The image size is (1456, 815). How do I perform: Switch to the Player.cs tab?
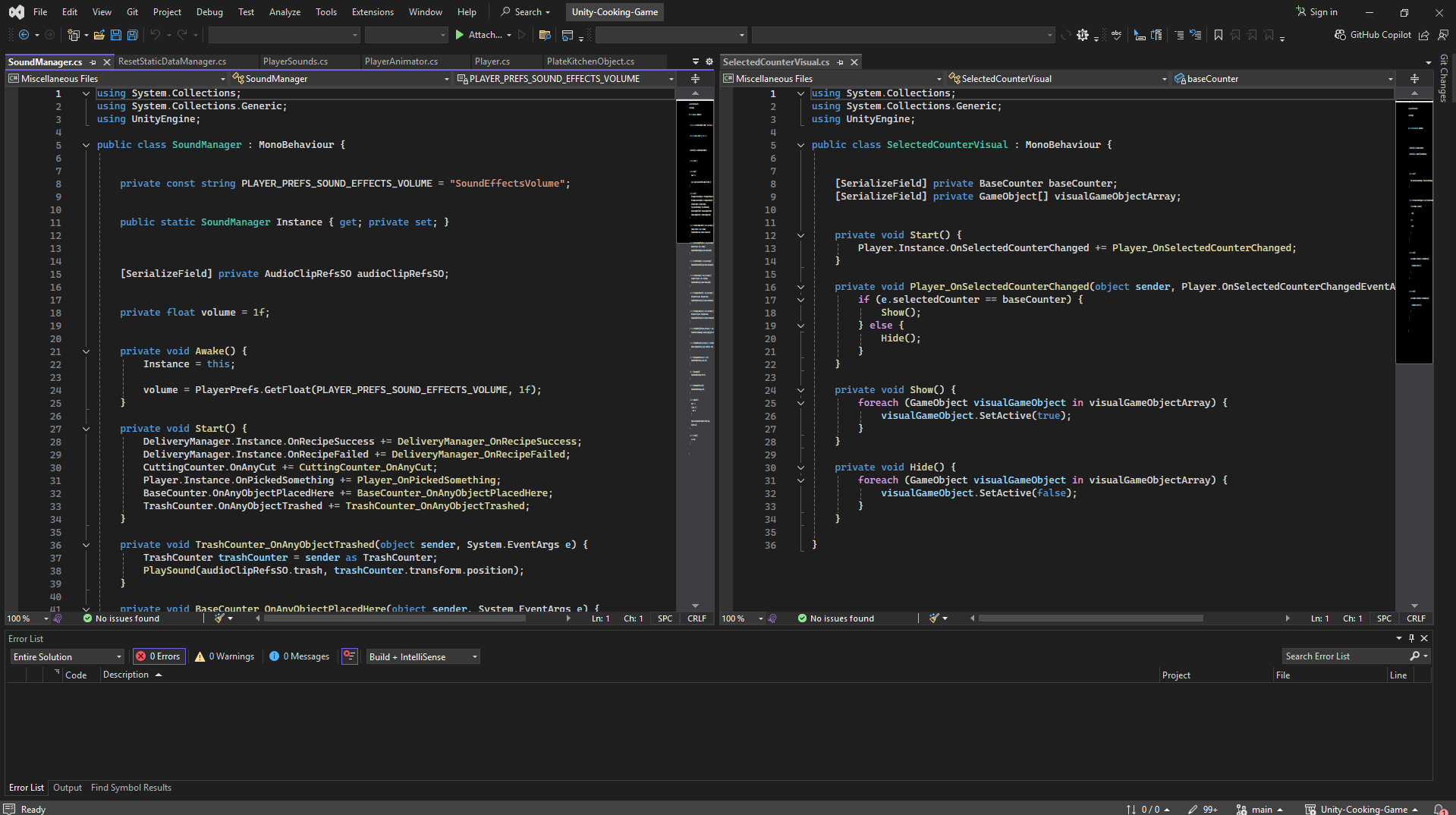click(x=492, y=61)
